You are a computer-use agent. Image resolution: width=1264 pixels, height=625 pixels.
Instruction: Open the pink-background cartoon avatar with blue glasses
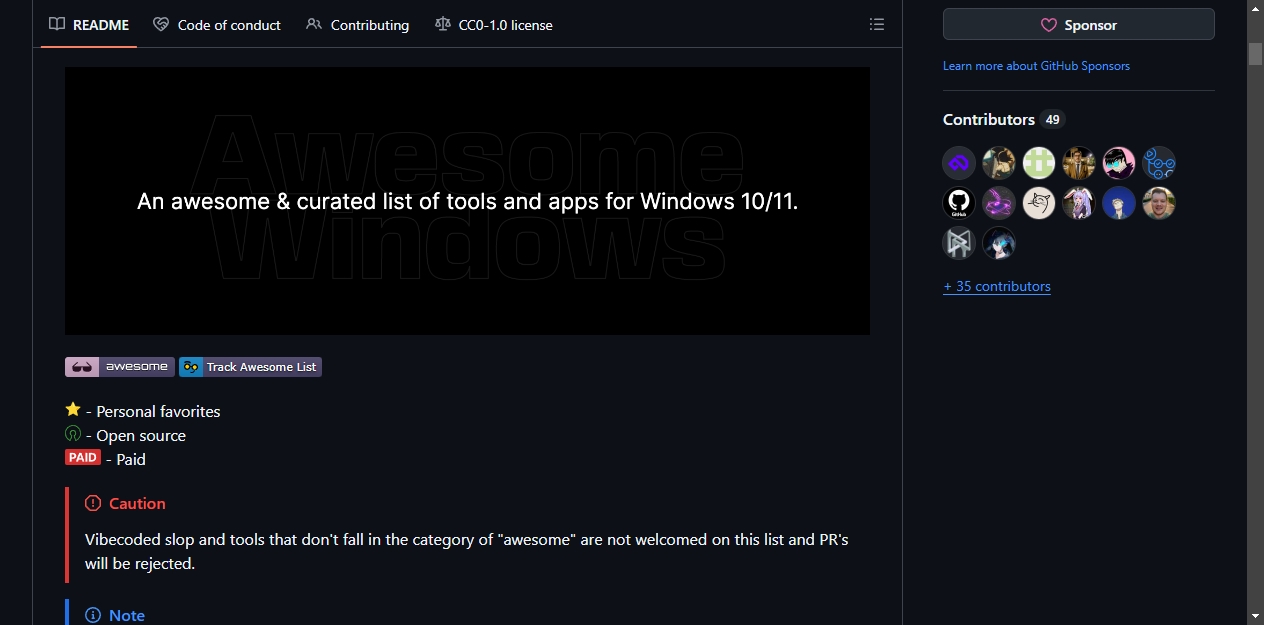pyautogui.click(x=1119, y=163)
